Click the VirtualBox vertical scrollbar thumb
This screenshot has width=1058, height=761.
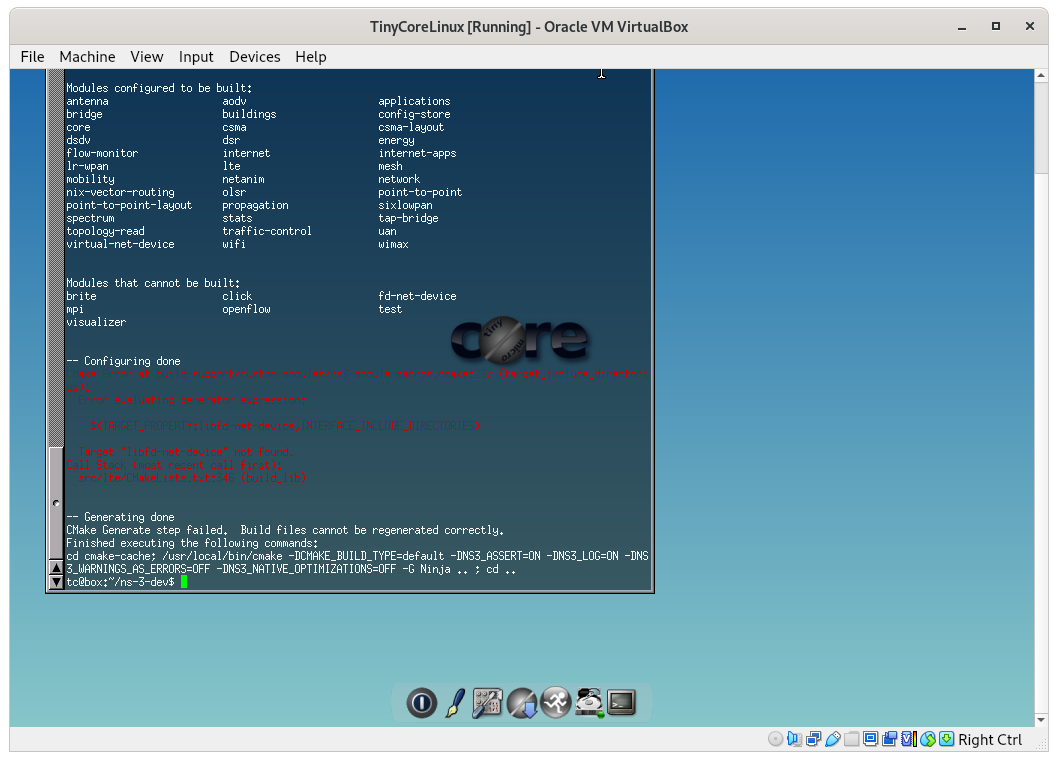tap(1042, 128)
